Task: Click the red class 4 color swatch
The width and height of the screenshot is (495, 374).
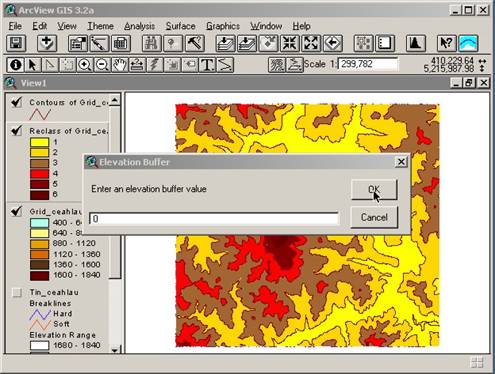Action: point(39,174)
